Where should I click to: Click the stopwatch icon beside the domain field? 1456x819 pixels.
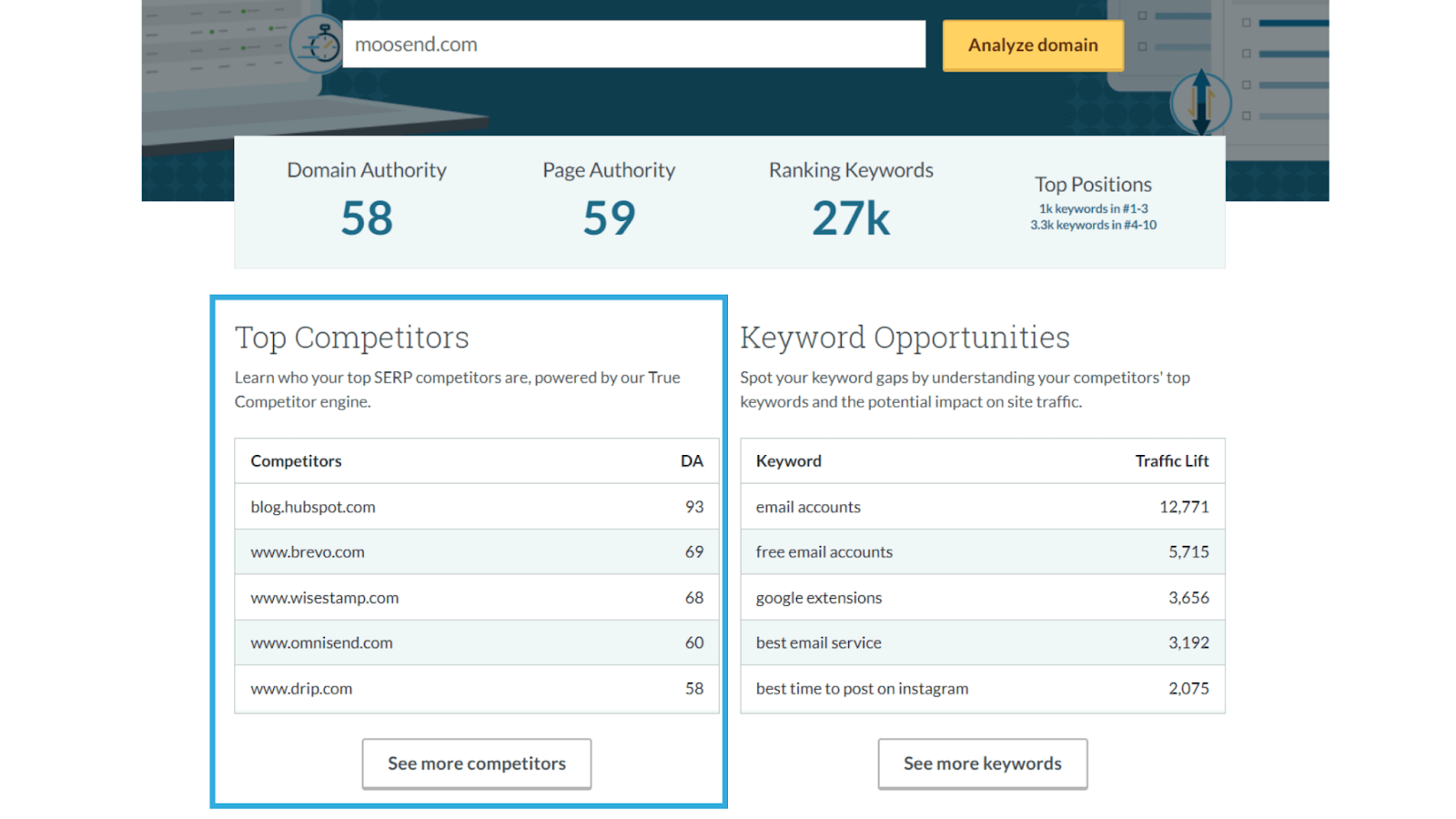point(318,44)
